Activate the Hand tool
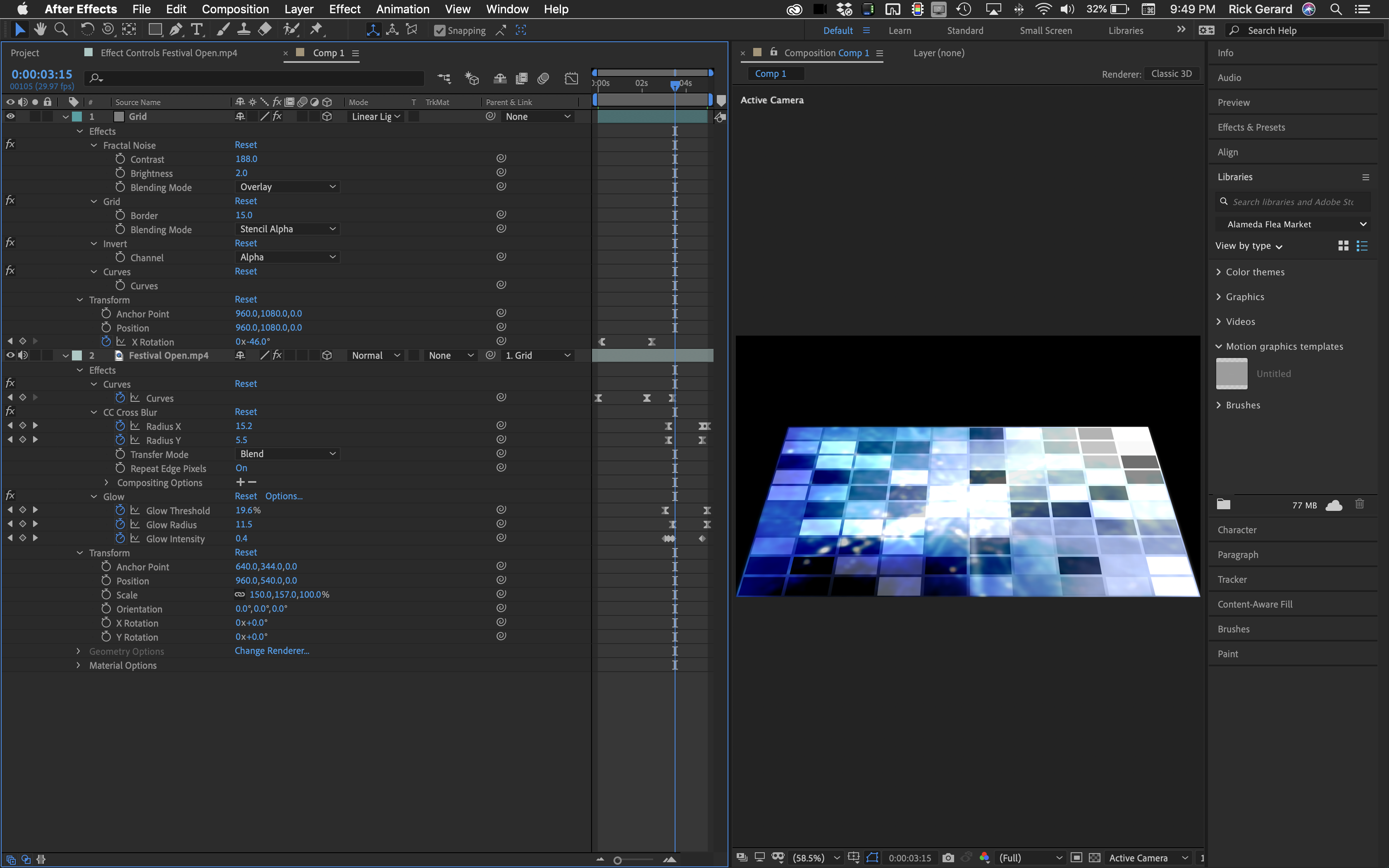Viewport: 1389px width, 868px height. [40, 29]
